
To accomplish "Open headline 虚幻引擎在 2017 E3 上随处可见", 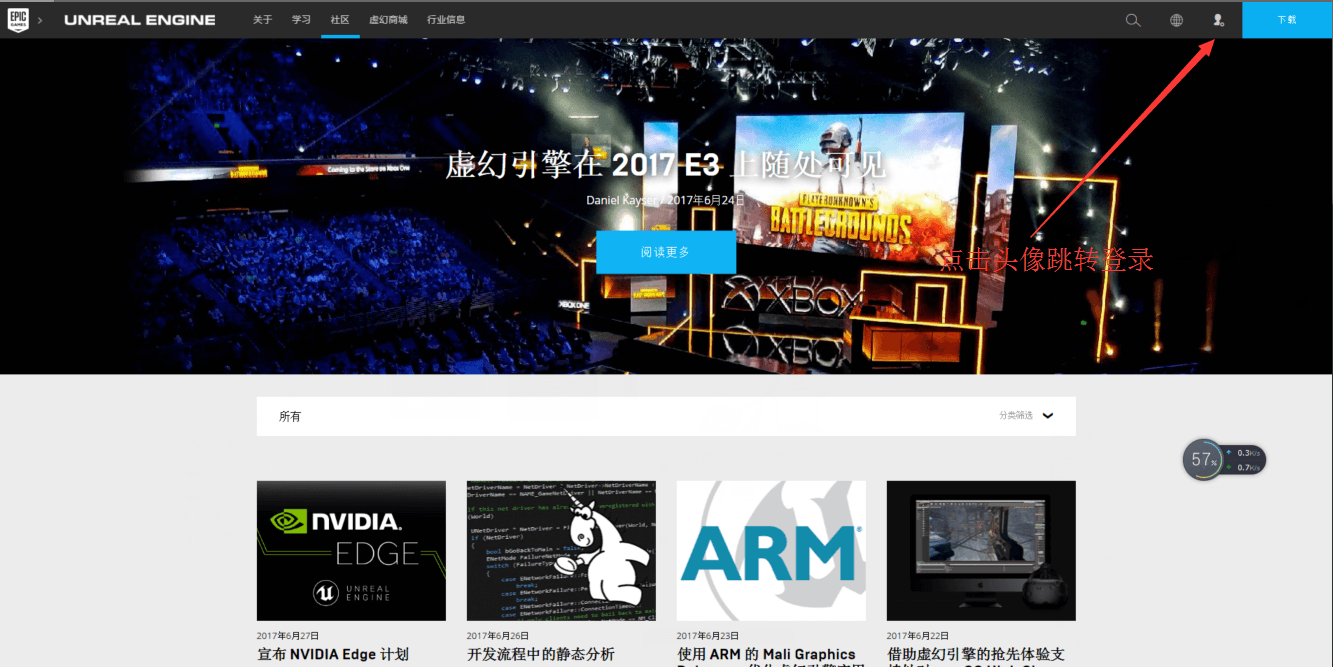I will pyautogui.click(x=666, y=165).
